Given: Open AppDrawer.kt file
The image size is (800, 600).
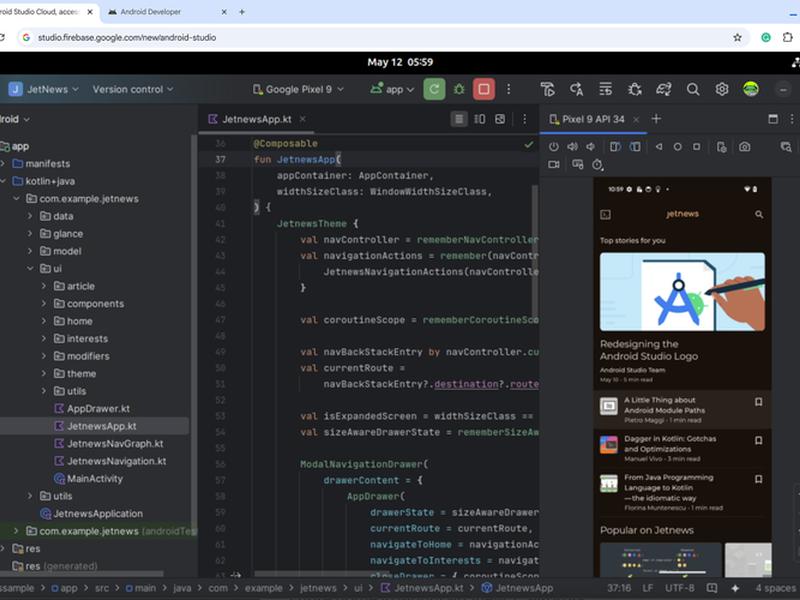Looking at the screenshot, I should pos(92,409).
